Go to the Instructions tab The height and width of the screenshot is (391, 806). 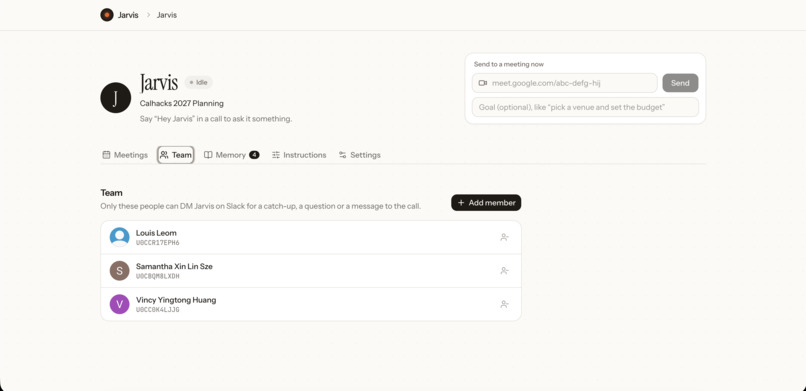pyautogui.click(x=299, y=155)
